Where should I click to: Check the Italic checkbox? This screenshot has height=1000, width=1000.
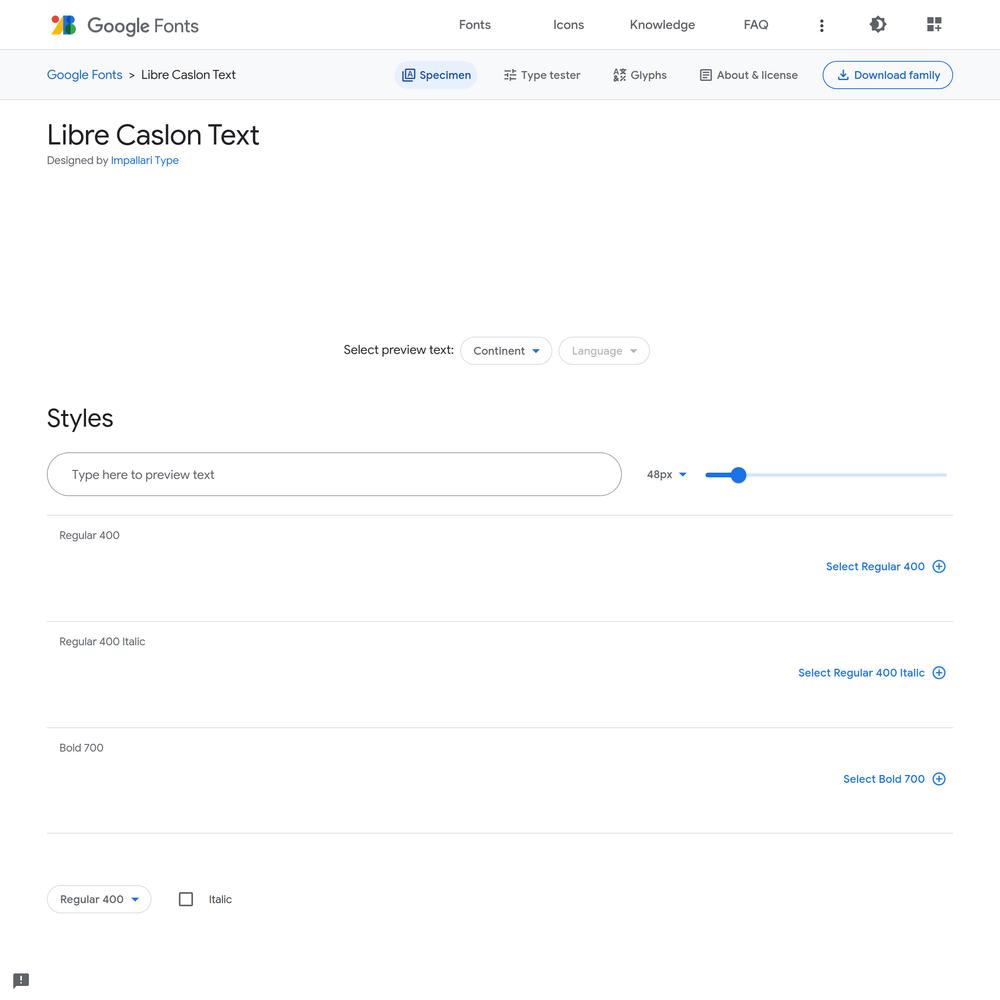point(186,899)
